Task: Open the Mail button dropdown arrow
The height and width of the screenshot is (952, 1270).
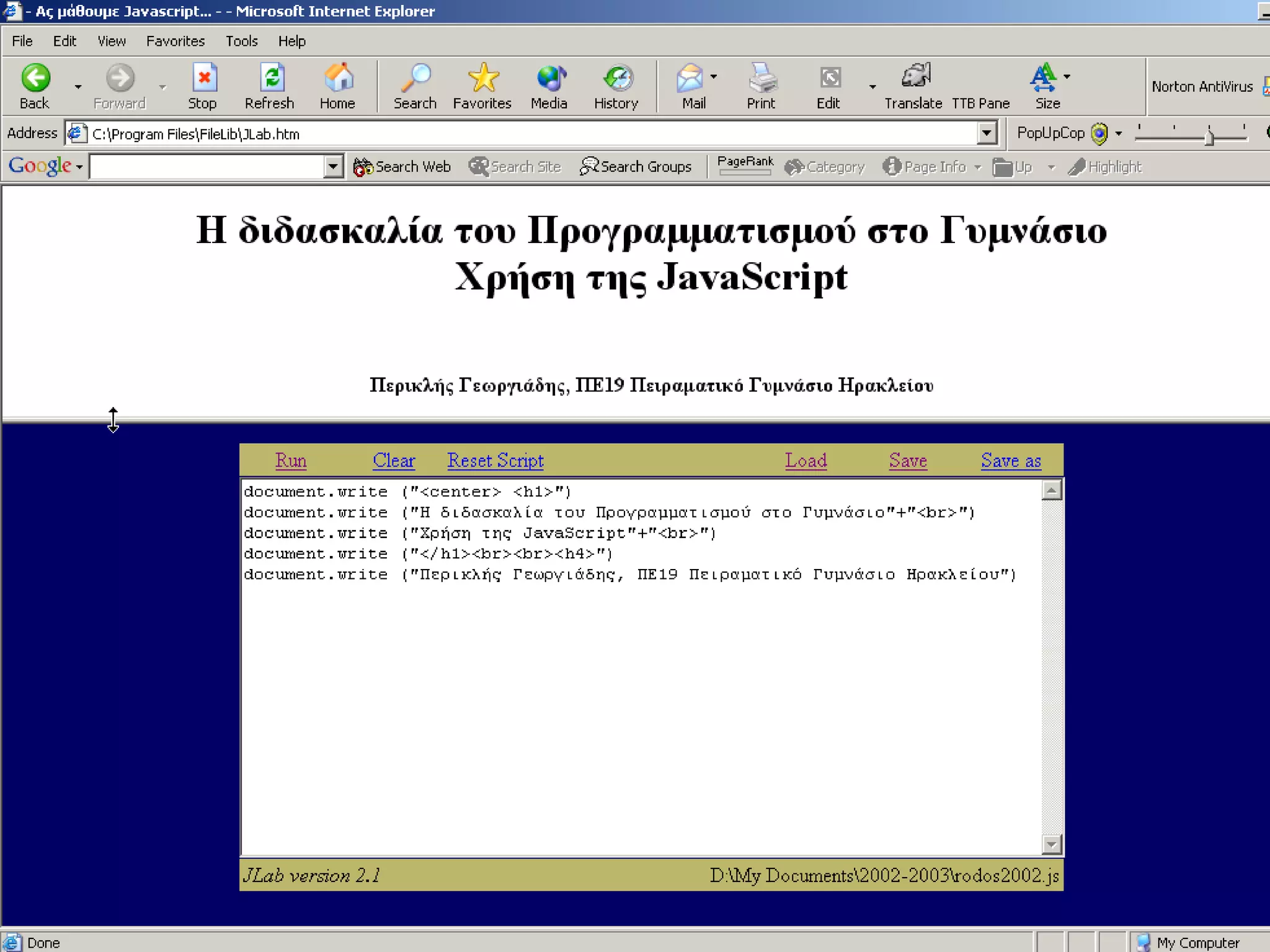Action: (x=714, y=77)
